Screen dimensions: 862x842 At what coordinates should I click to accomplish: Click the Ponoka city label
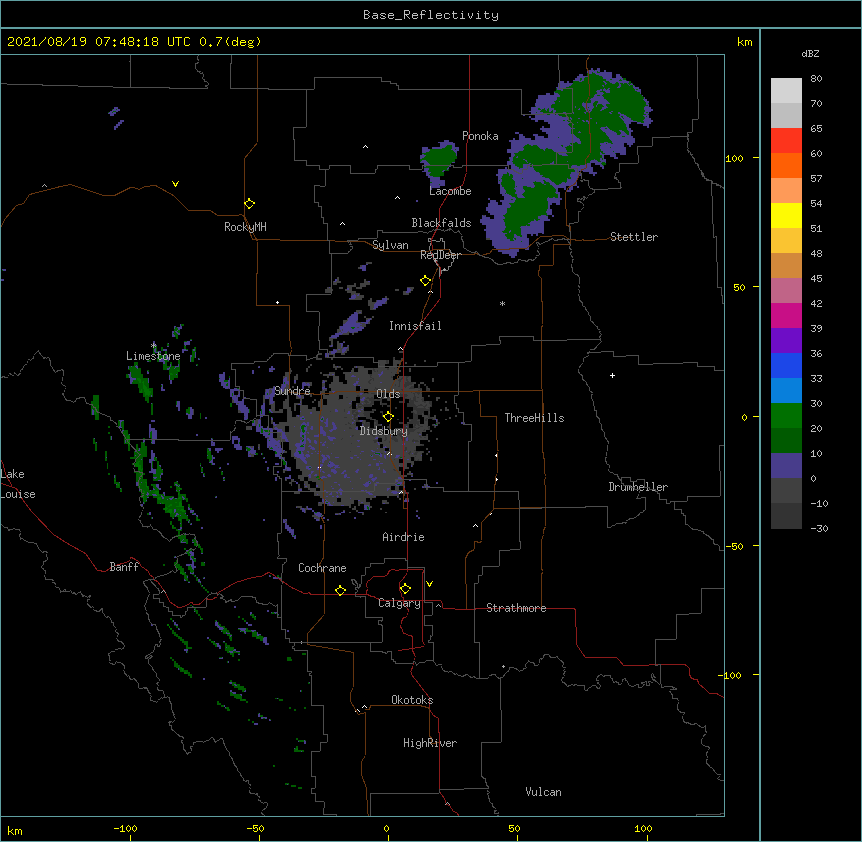point(480,136)
